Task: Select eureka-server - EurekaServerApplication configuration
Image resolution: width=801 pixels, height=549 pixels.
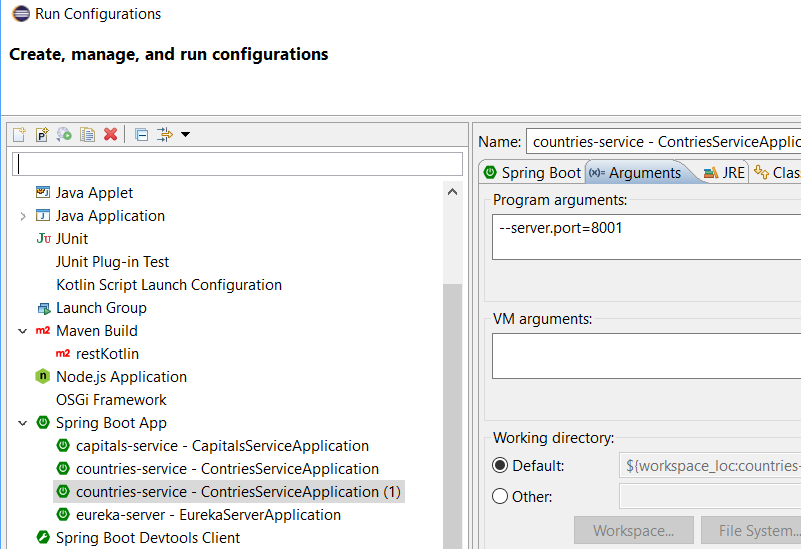Action: tap(208, 515)
